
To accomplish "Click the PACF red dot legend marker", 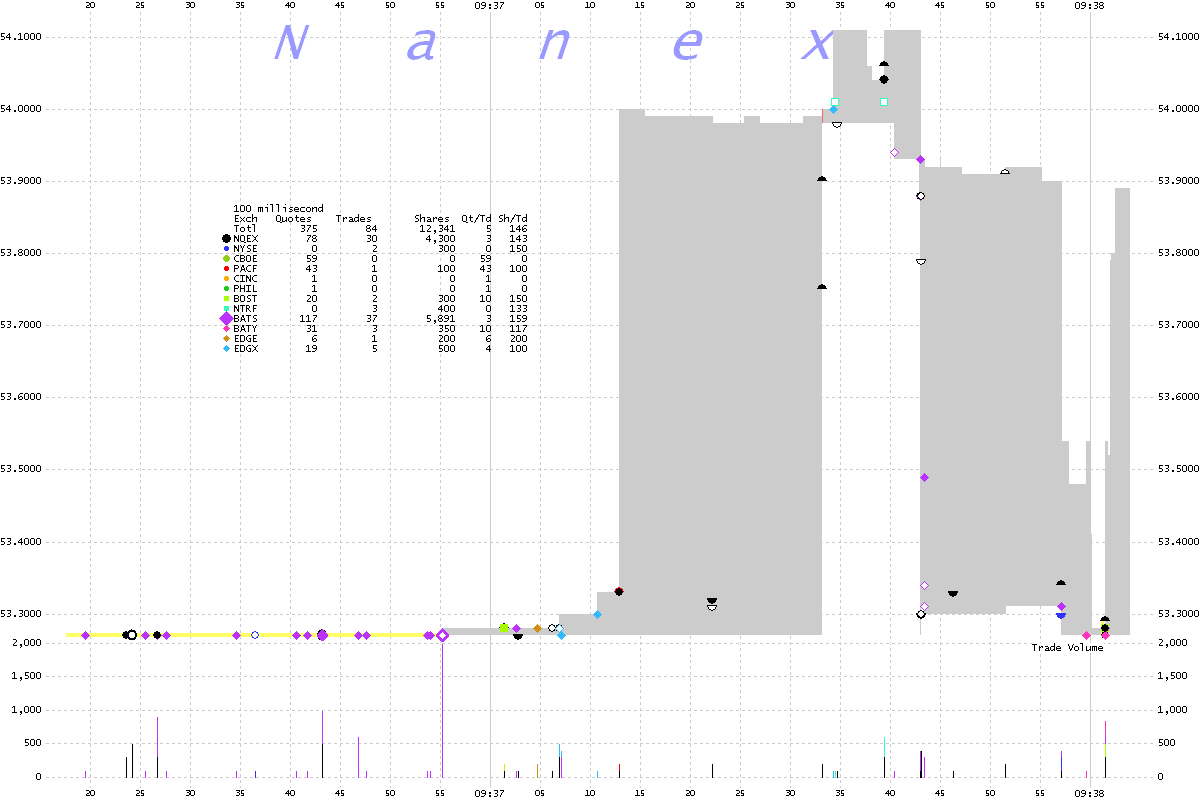I will pyautogui.click(x=227, y=269).
